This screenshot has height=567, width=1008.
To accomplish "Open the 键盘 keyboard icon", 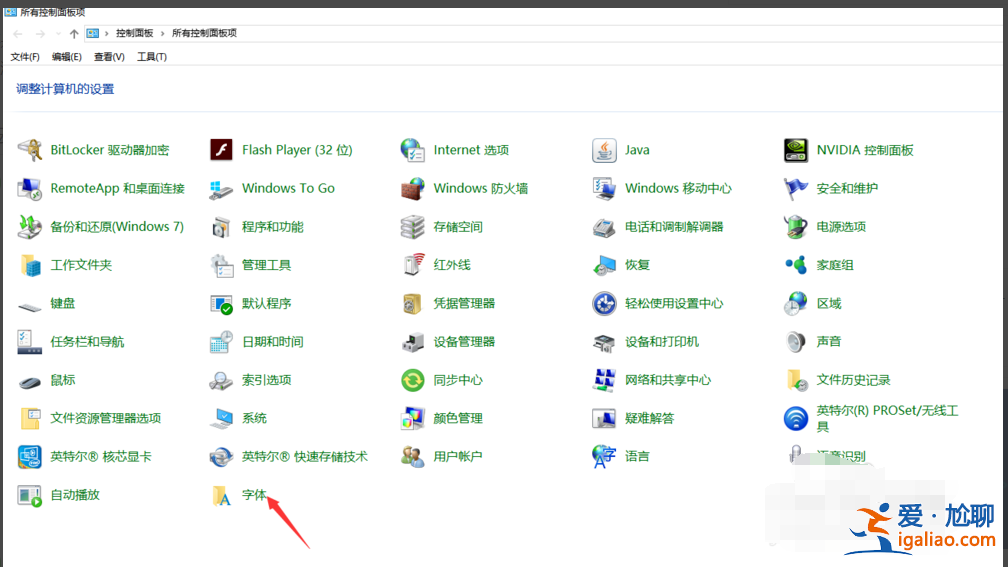I will [x=30, y=307].
